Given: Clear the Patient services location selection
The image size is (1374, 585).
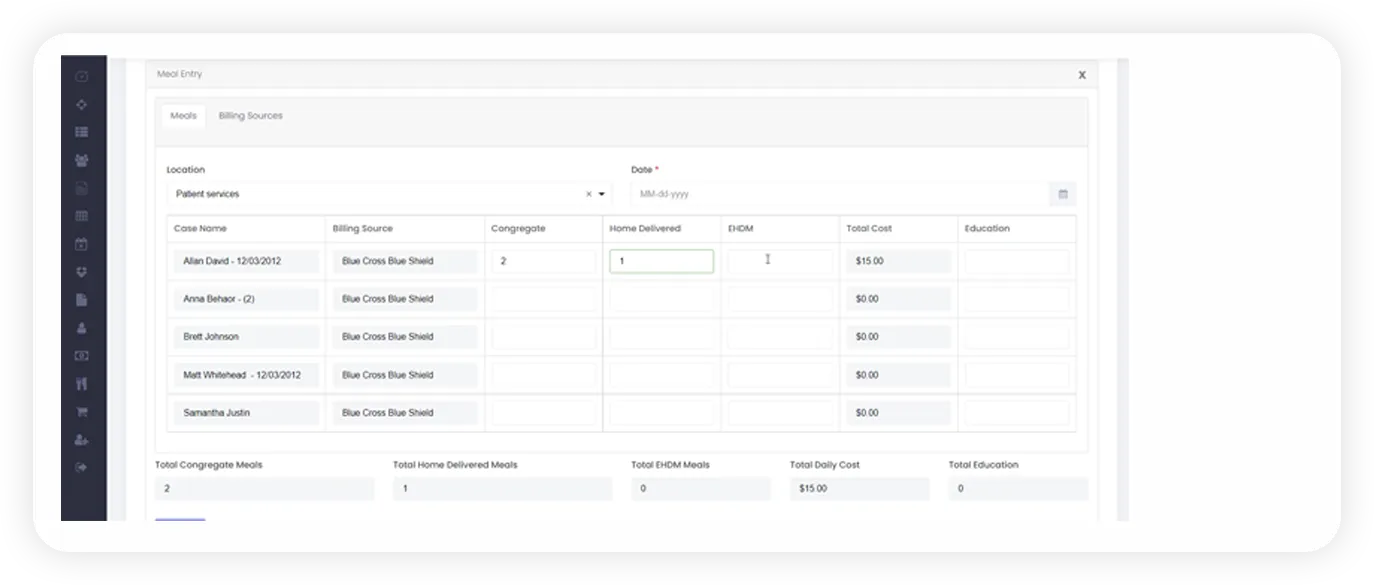Looking at the screenshot, I should click(589, 194).
